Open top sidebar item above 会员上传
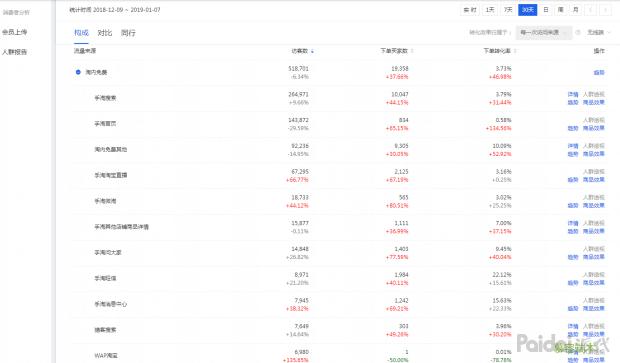Image resolution: width=620 pixels, height=363 pixels. (x=16, y=12)
